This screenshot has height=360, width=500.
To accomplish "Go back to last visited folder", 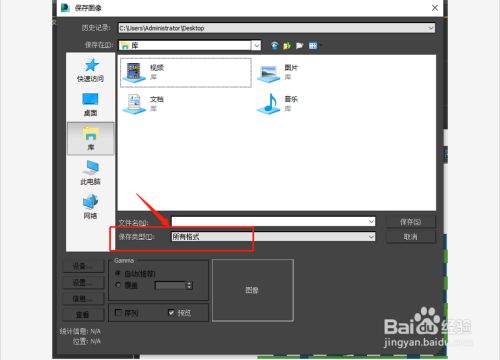I will click(274, 45).
